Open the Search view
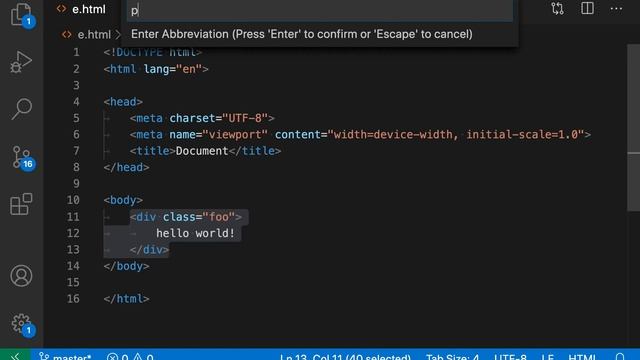 point(21,109)
